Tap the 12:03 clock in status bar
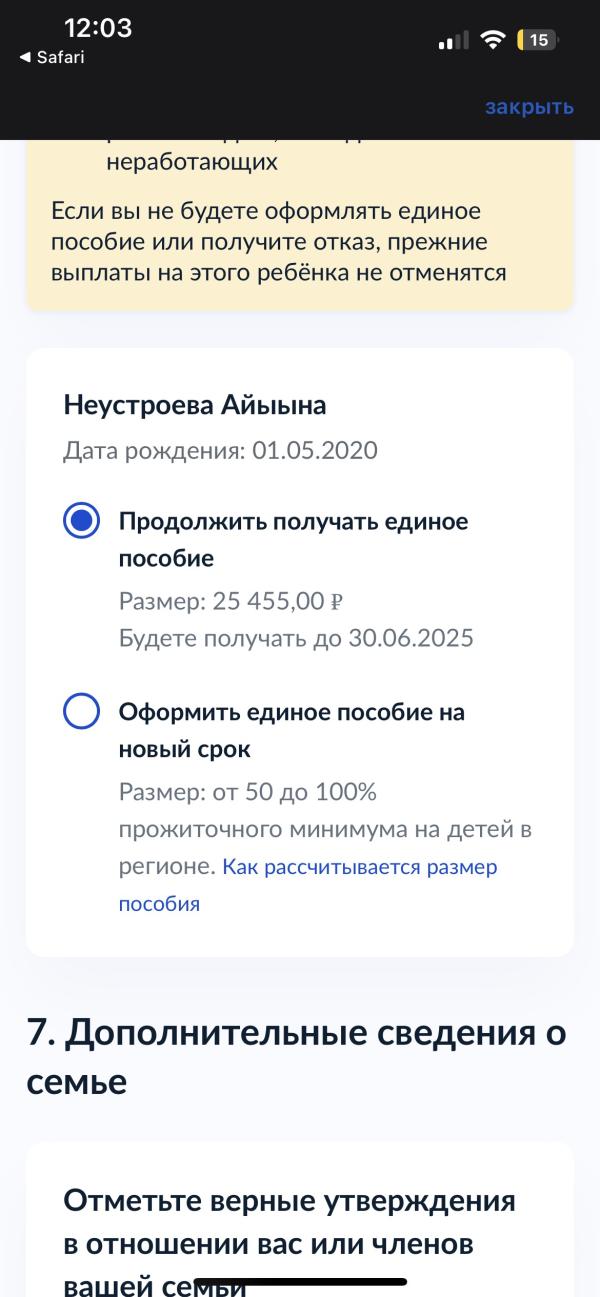This screenshot has height=1297, width=600. [x=98, y=28]
